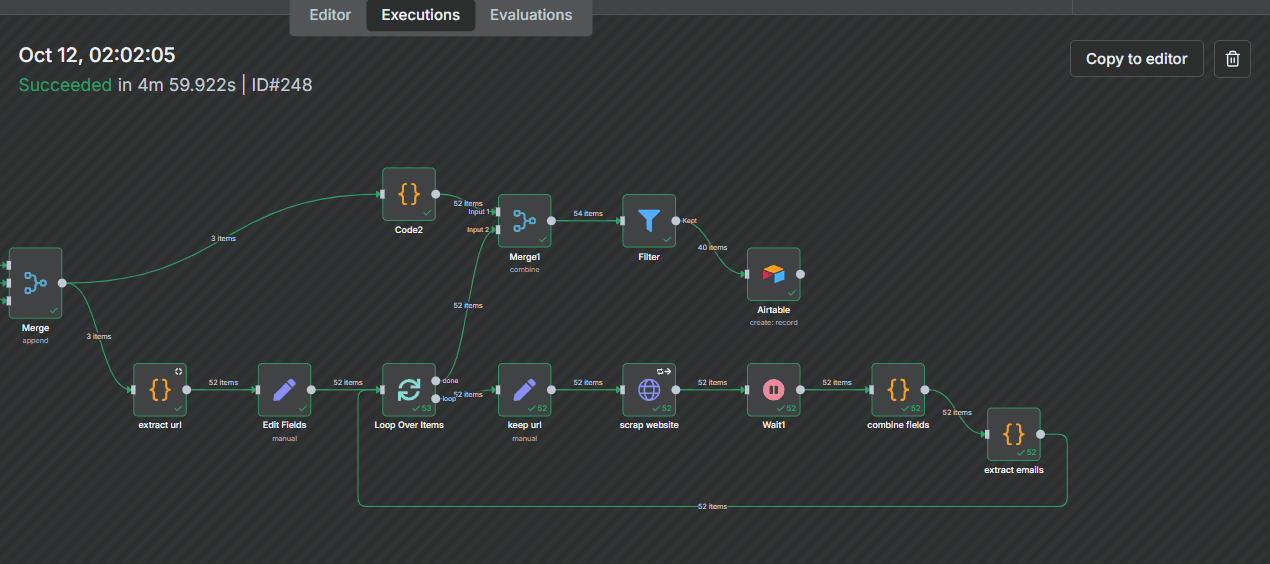Click the Code2 node label
1270x564 pixels.
(x=409, y=230)
